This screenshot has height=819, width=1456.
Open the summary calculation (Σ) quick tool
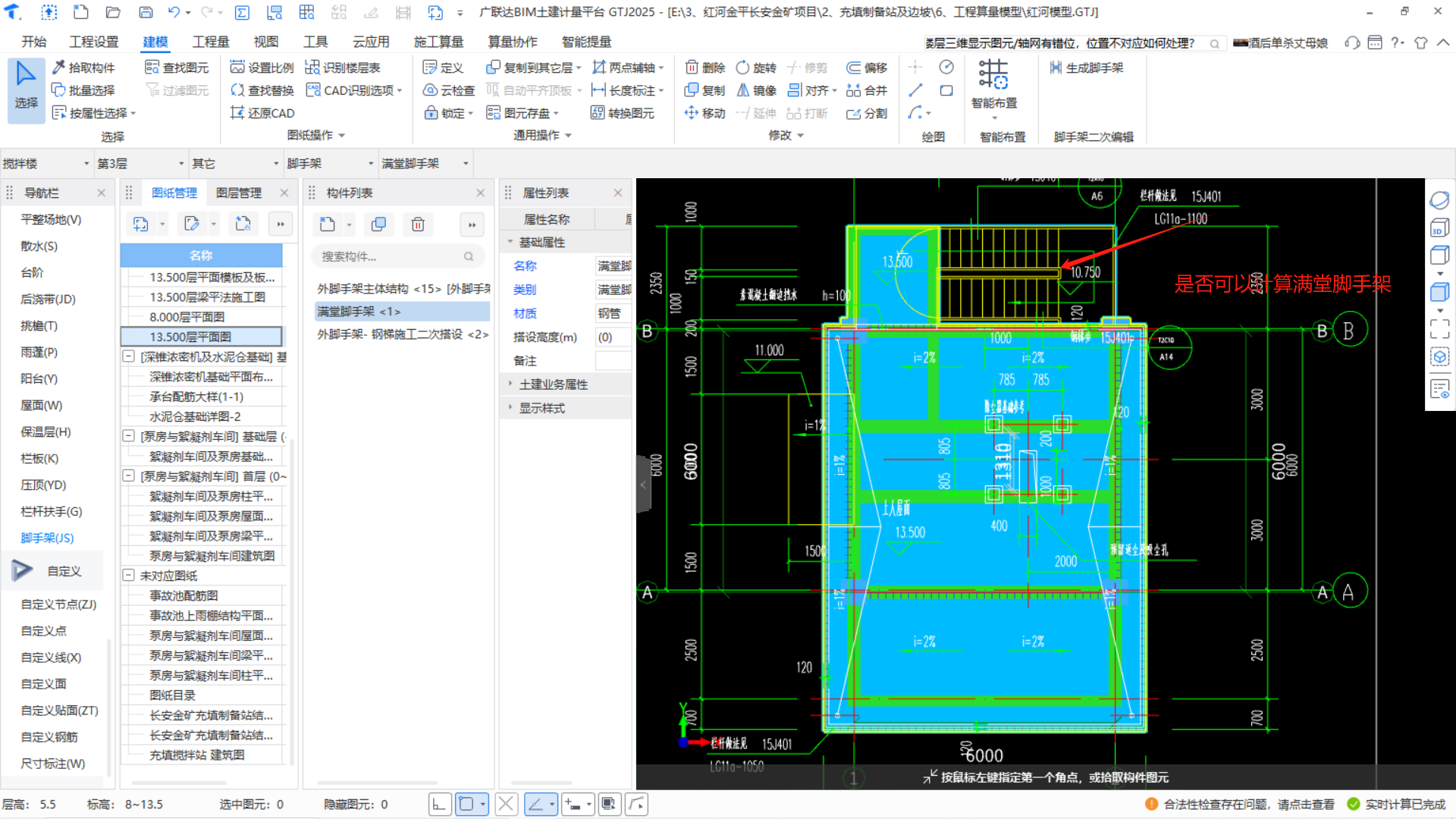[242, 12]
